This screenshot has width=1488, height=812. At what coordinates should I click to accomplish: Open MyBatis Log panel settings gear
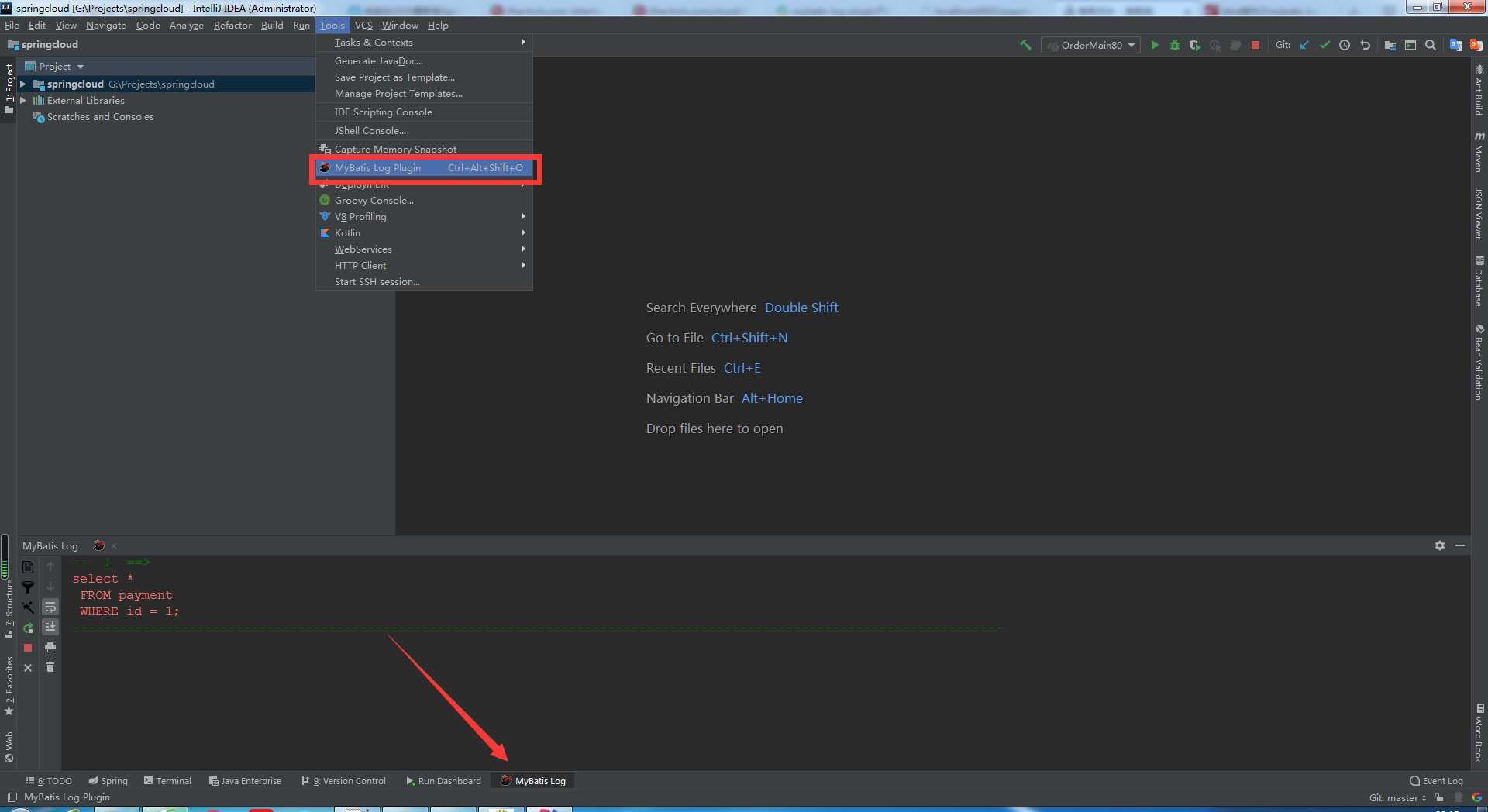(x=1440, y=545)
